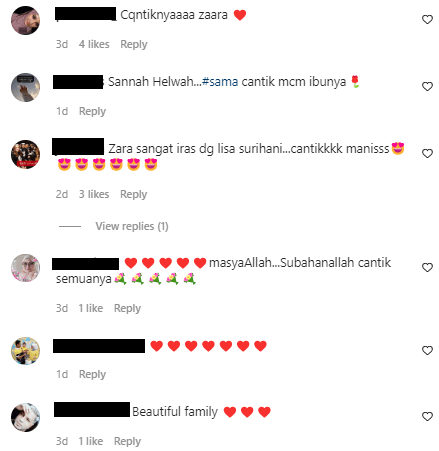439x451 pixels.
Task: Reply to the 'Beautiful family' comment
Action: point(127,441)
